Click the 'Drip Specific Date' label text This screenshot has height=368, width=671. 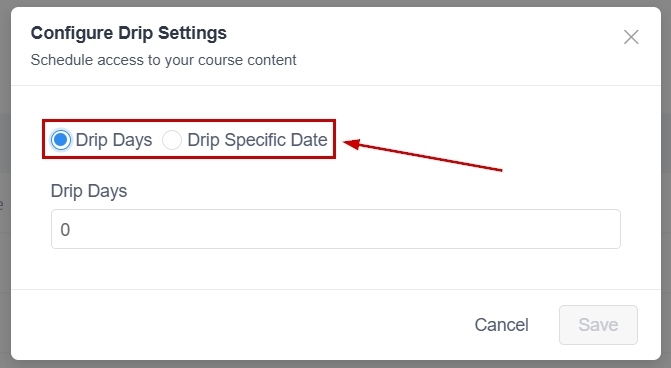click(257, 140)
